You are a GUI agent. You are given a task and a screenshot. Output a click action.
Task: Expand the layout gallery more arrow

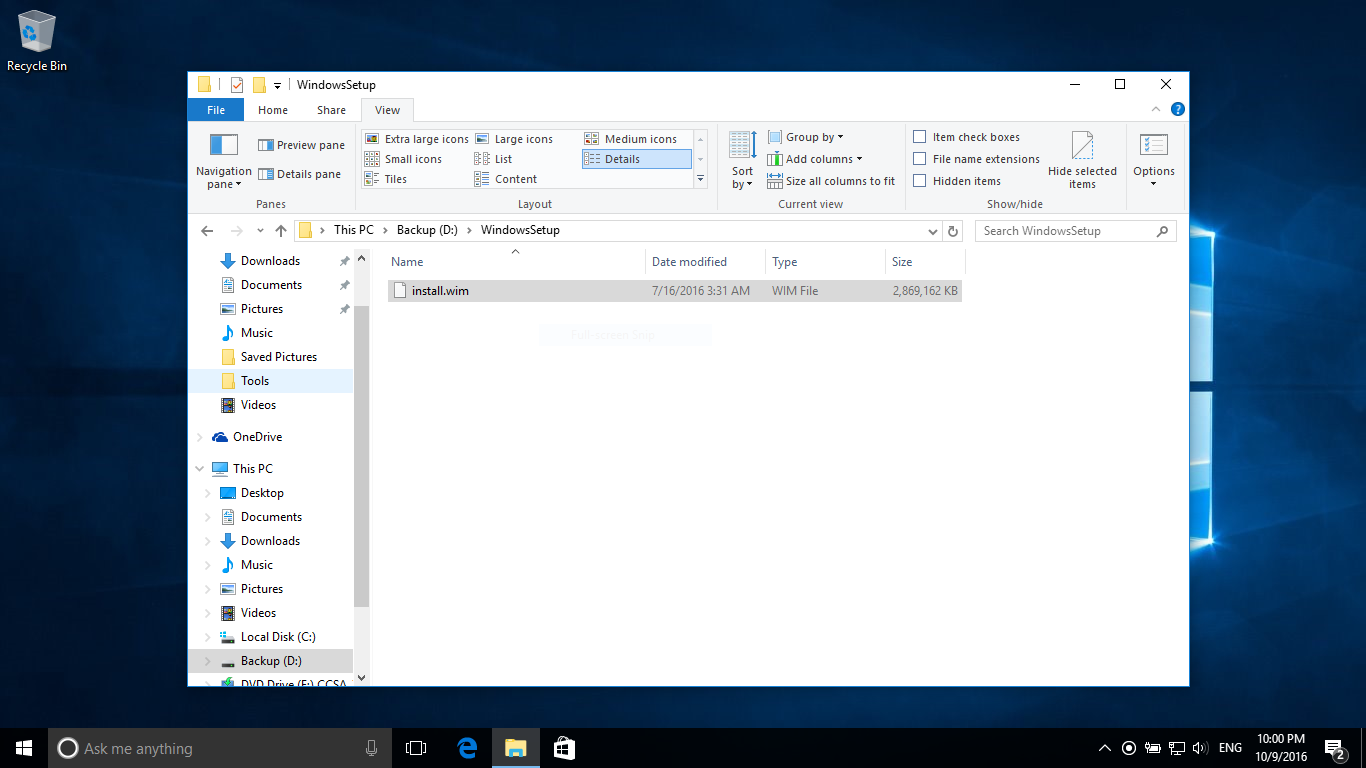(700, 179)
